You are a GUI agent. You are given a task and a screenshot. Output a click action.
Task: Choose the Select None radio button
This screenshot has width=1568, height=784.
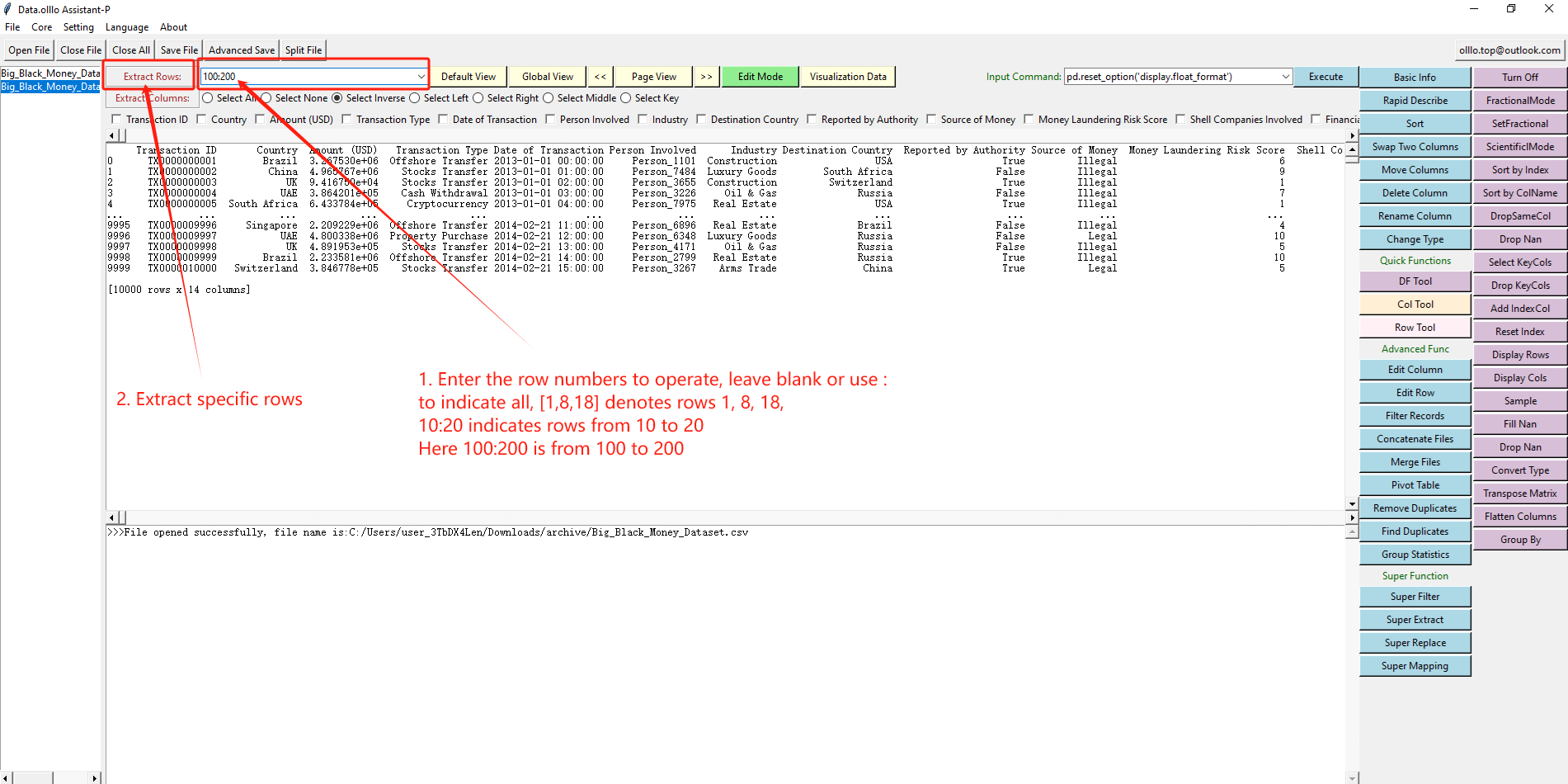click(266, 98)
